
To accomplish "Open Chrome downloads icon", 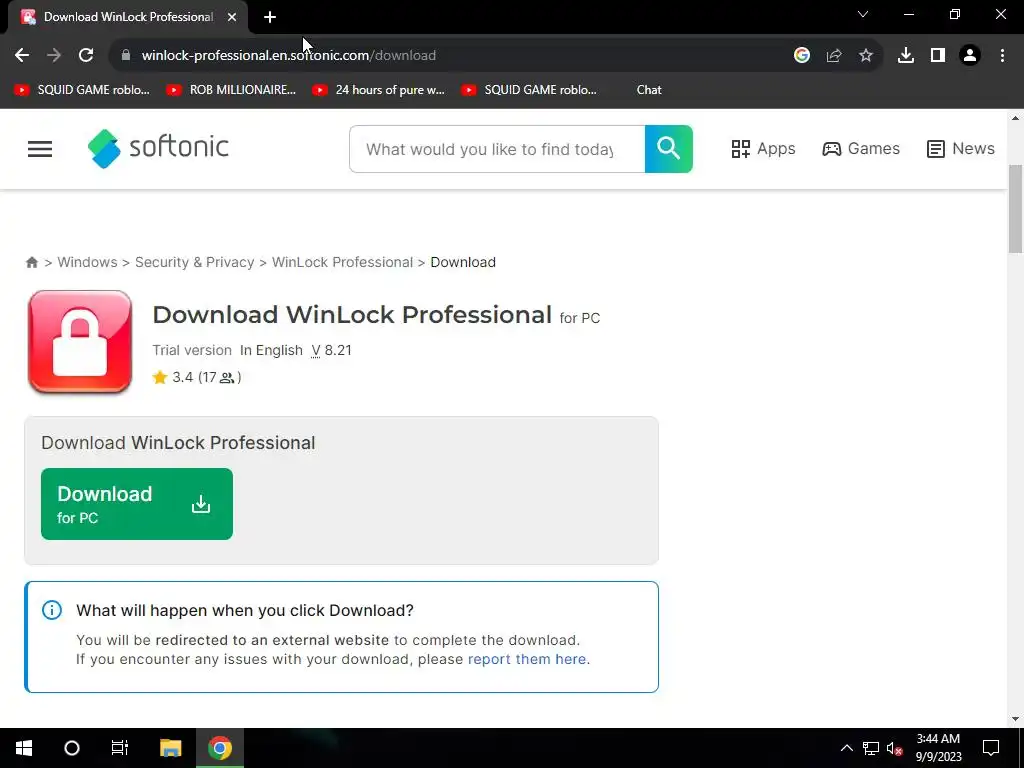I will coord(906,56).
